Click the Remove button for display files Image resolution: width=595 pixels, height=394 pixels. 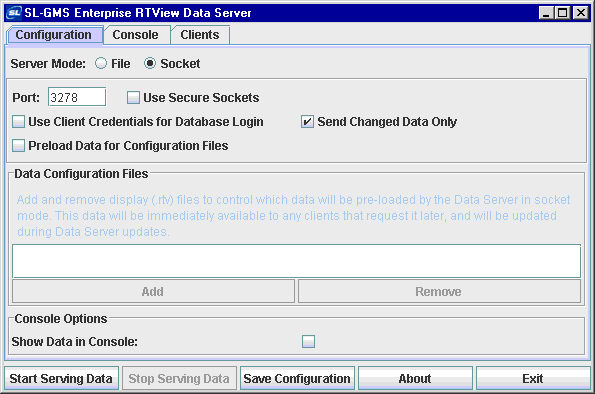coord(439,292)
